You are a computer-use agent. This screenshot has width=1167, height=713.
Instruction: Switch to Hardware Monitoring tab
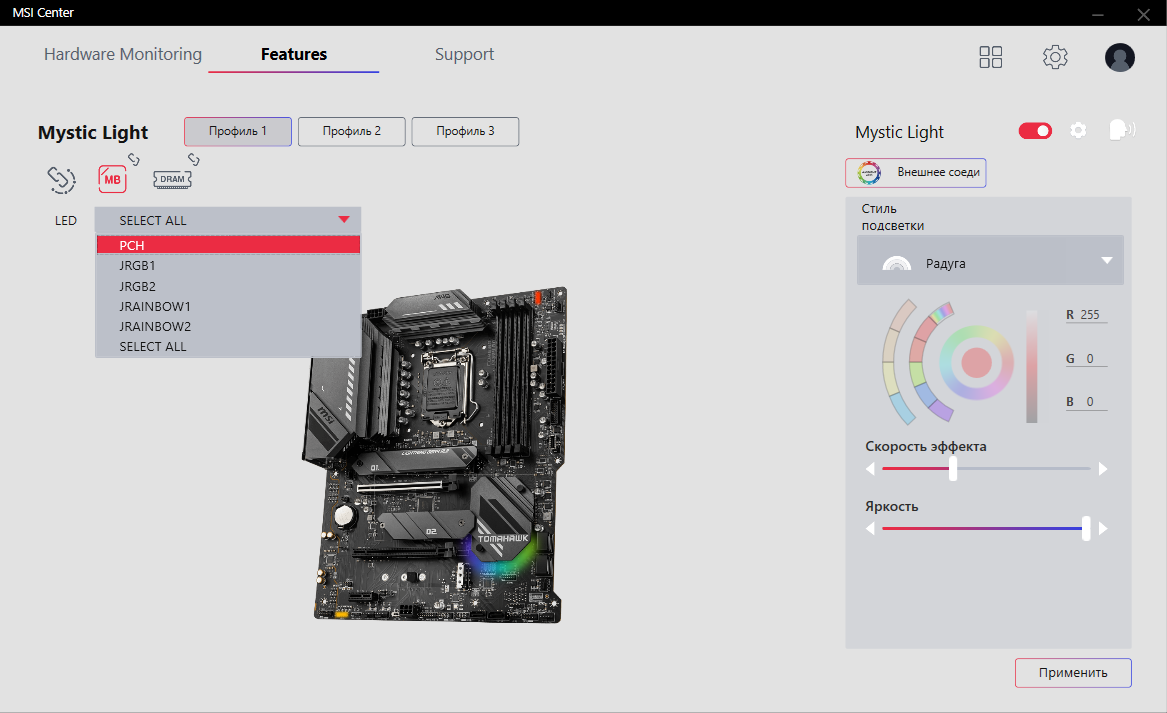pos(123,54)
